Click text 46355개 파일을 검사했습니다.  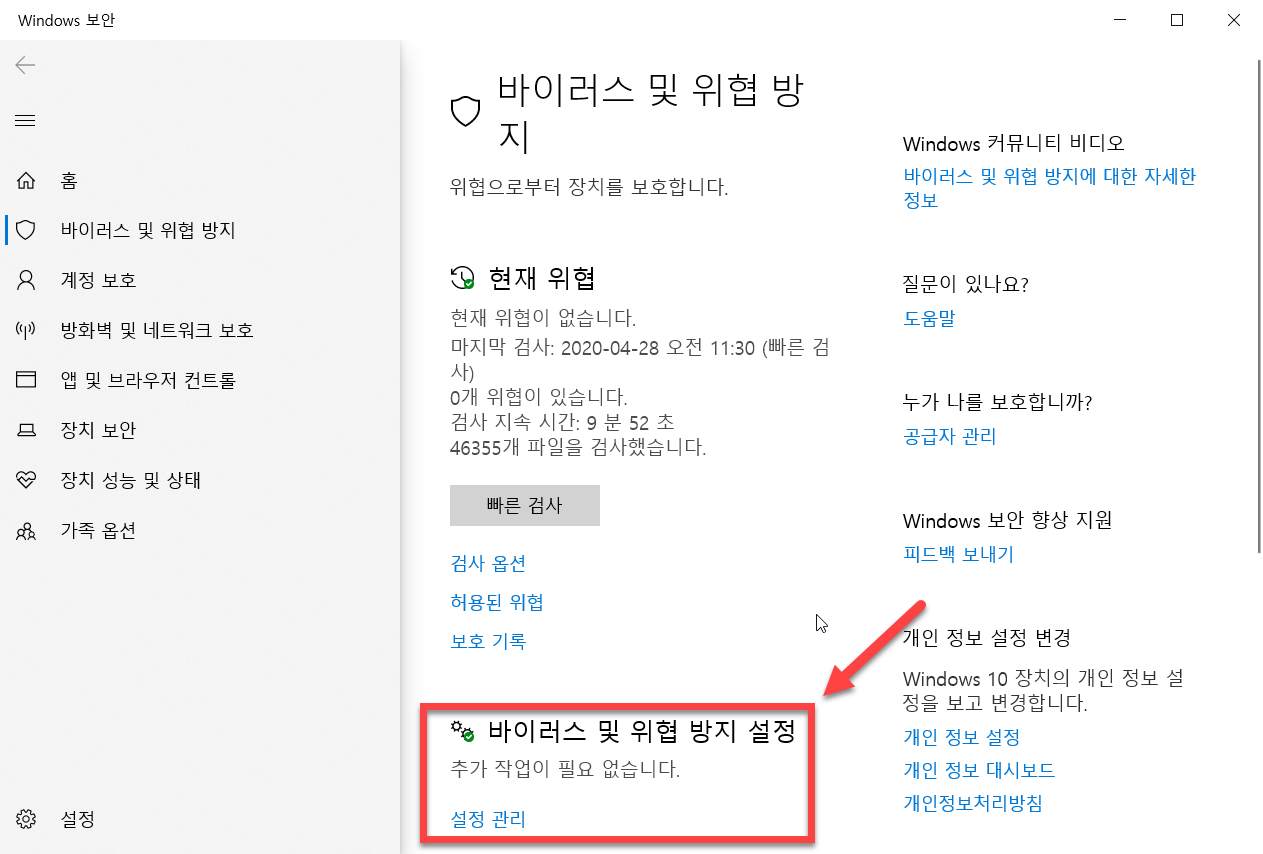[x=578, y=447]
